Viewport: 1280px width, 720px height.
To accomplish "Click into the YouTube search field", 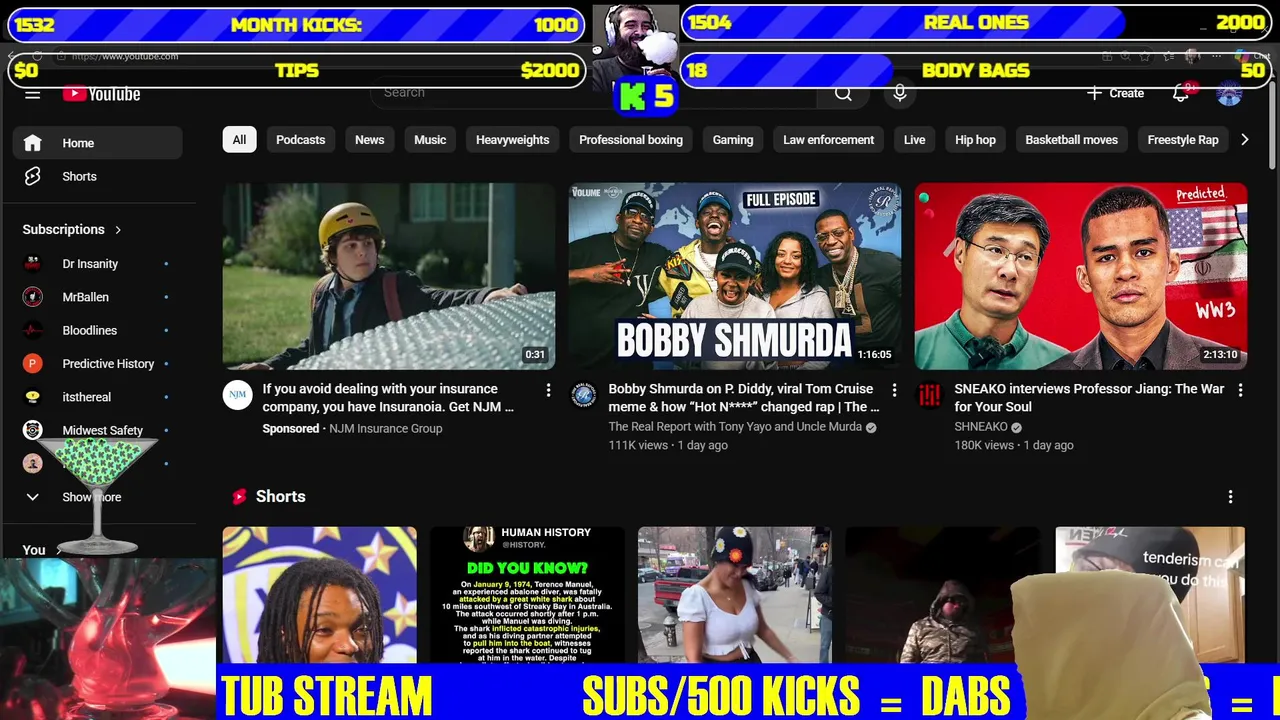I will pyautogui.click(x=595, y=92).
